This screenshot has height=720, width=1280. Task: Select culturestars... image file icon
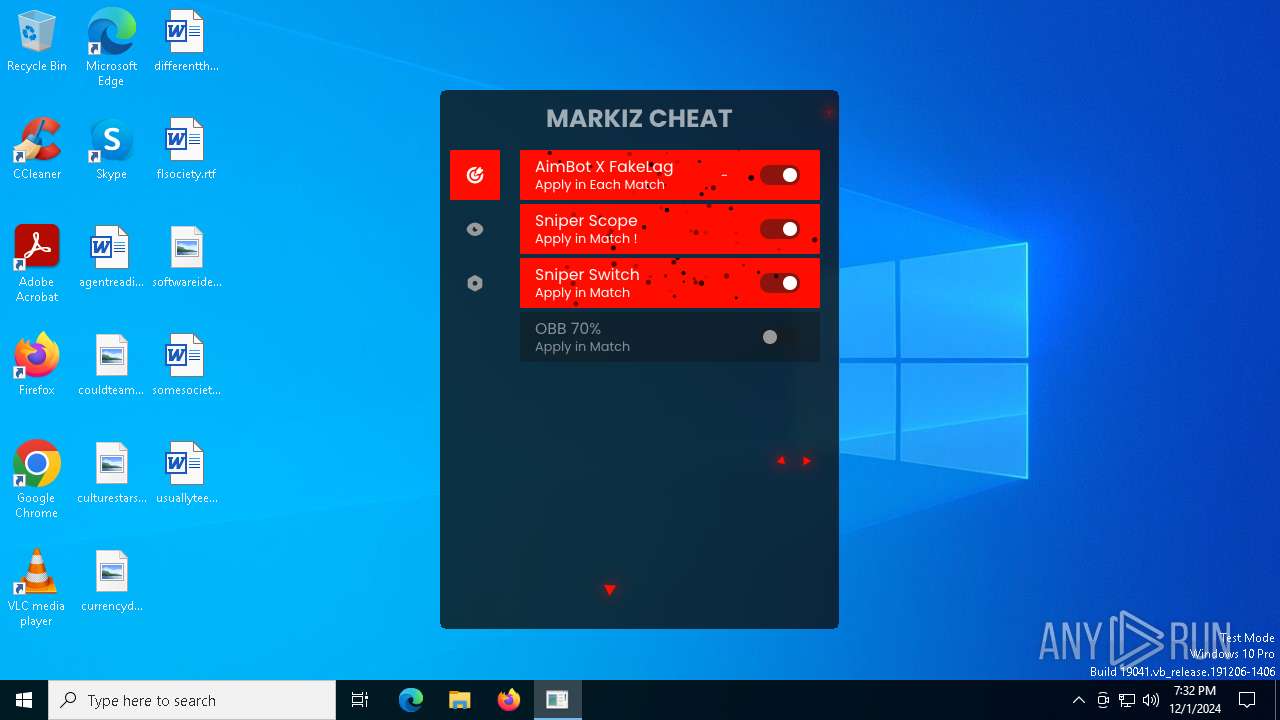click(111, 474)
